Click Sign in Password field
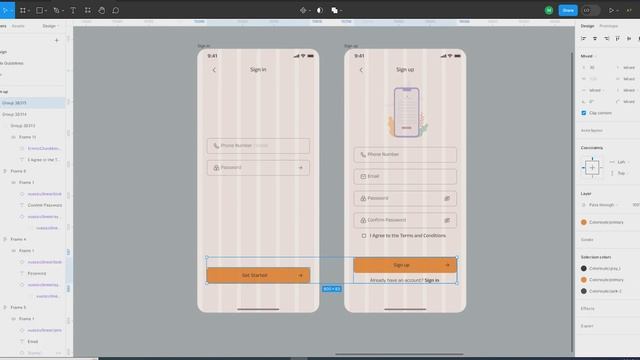This screenshot has width=640, height=360. click(258, 168)
